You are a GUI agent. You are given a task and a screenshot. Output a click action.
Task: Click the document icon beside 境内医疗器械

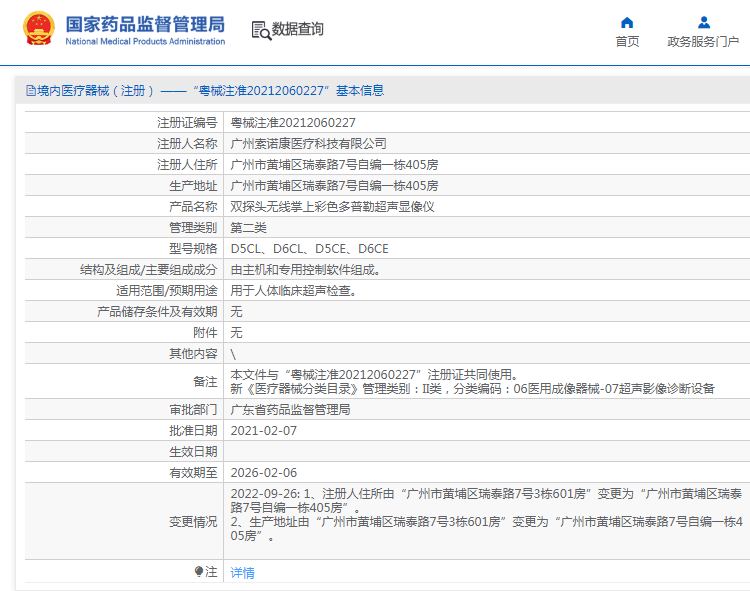pyautogui.click(x=29, y=91)
